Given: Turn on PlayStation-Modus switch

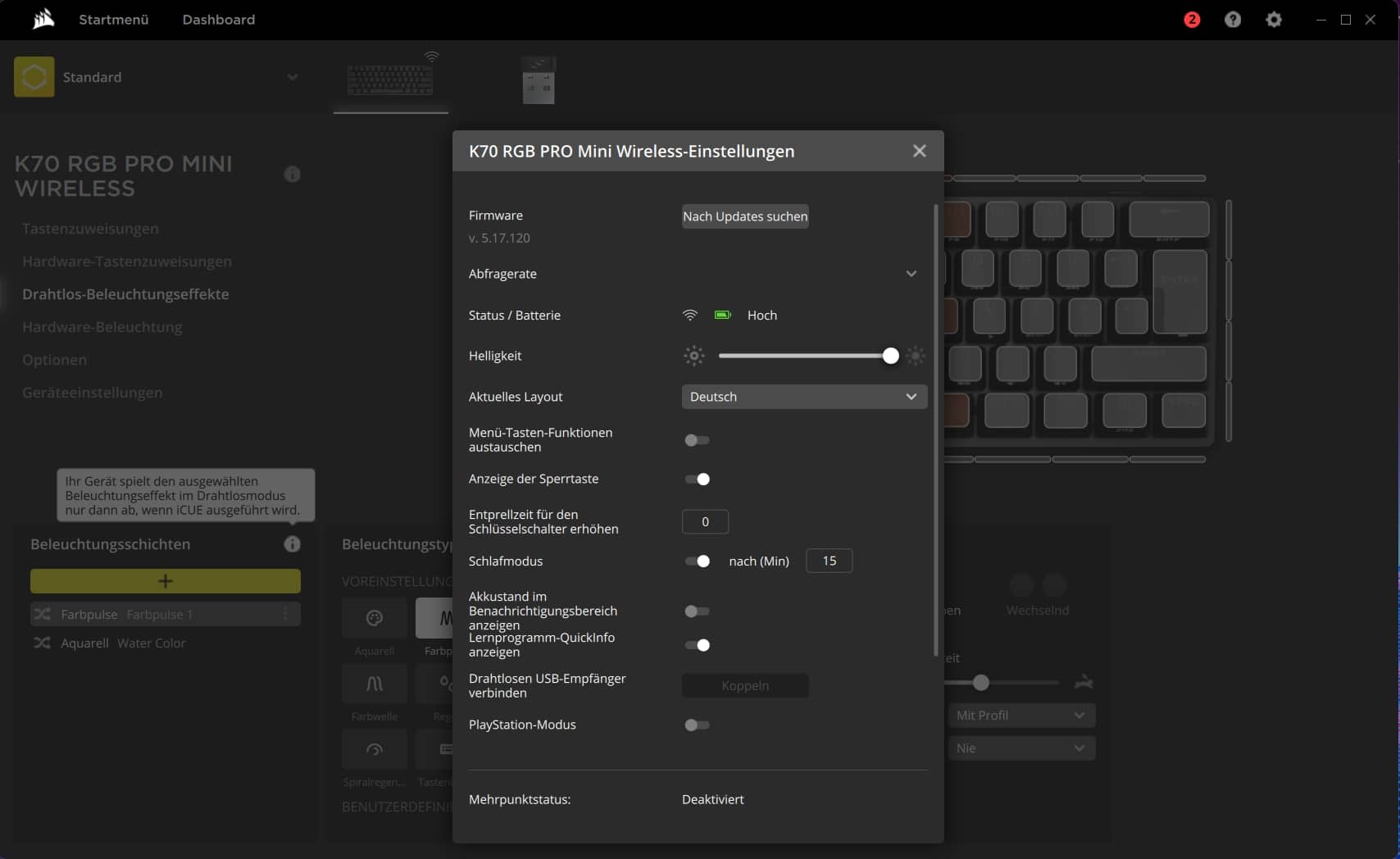Looking at the screenshot, I should pos(697,725).
